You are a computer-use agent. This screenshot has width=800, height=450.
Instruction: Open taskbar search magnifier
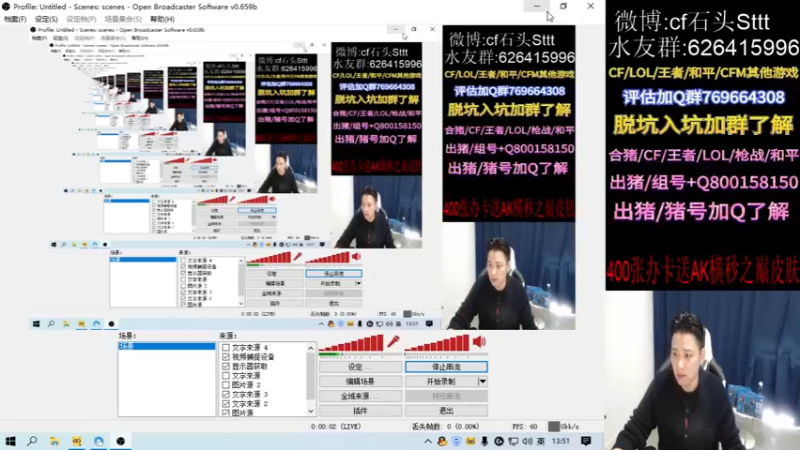tap(32, 441)
